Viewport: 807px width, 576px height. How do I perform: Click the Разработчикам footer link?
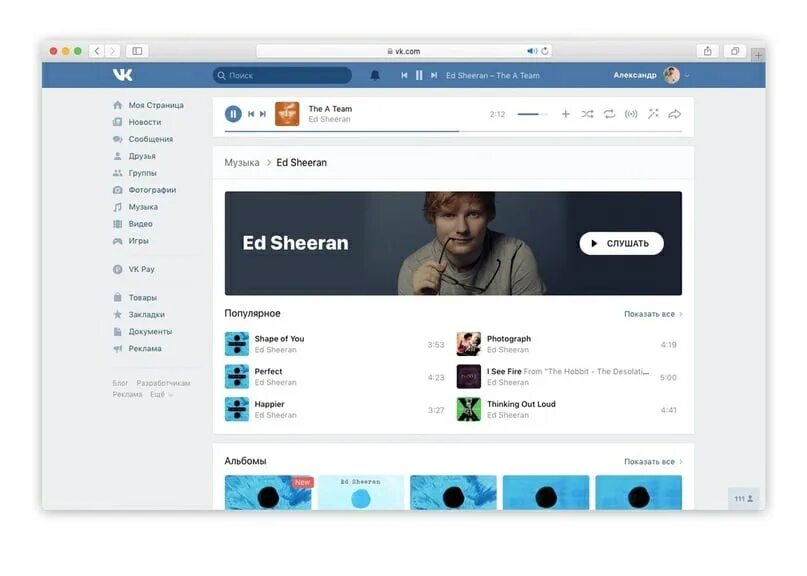coord(163,383)
